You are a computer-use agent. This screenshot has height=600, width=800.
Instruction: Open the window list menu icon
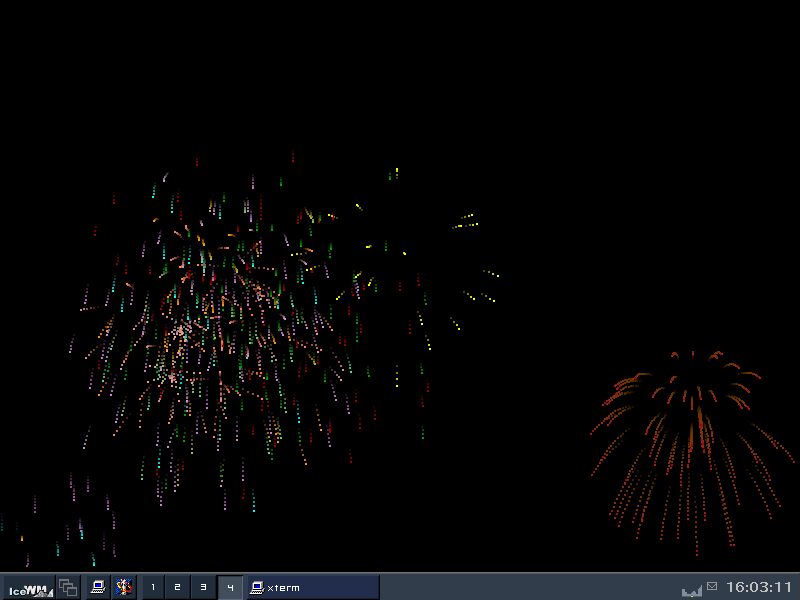(x=68, y=588)
